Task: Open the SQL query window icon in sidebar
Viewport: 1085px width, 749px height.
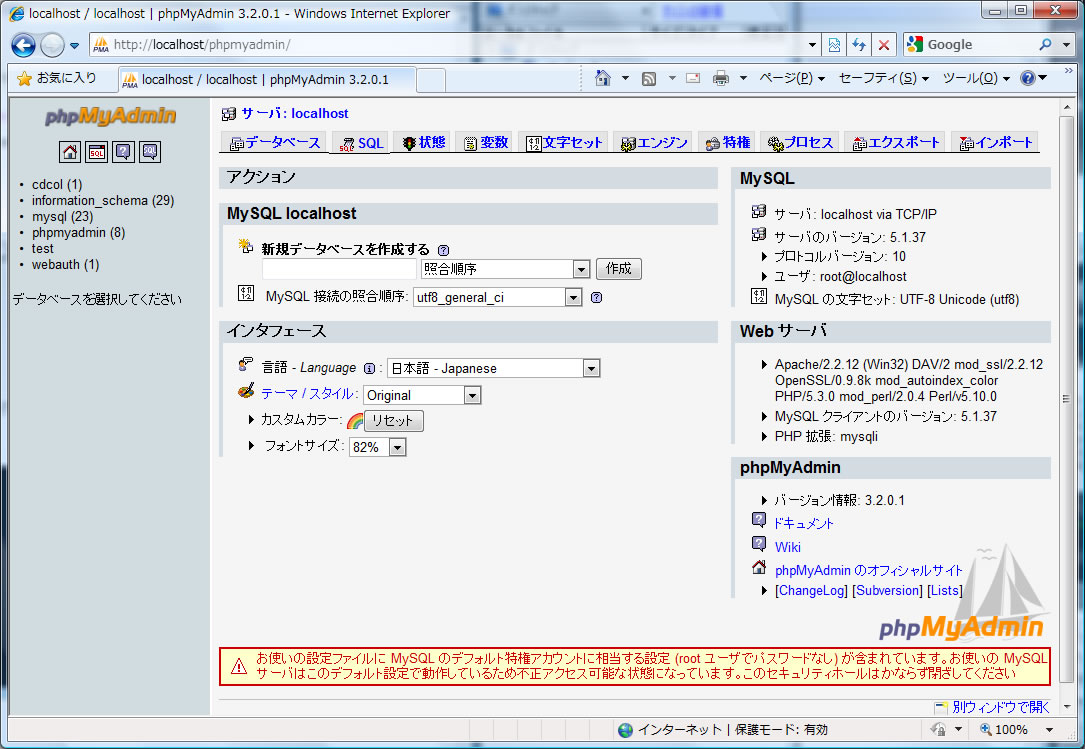Action: (95, 152)
